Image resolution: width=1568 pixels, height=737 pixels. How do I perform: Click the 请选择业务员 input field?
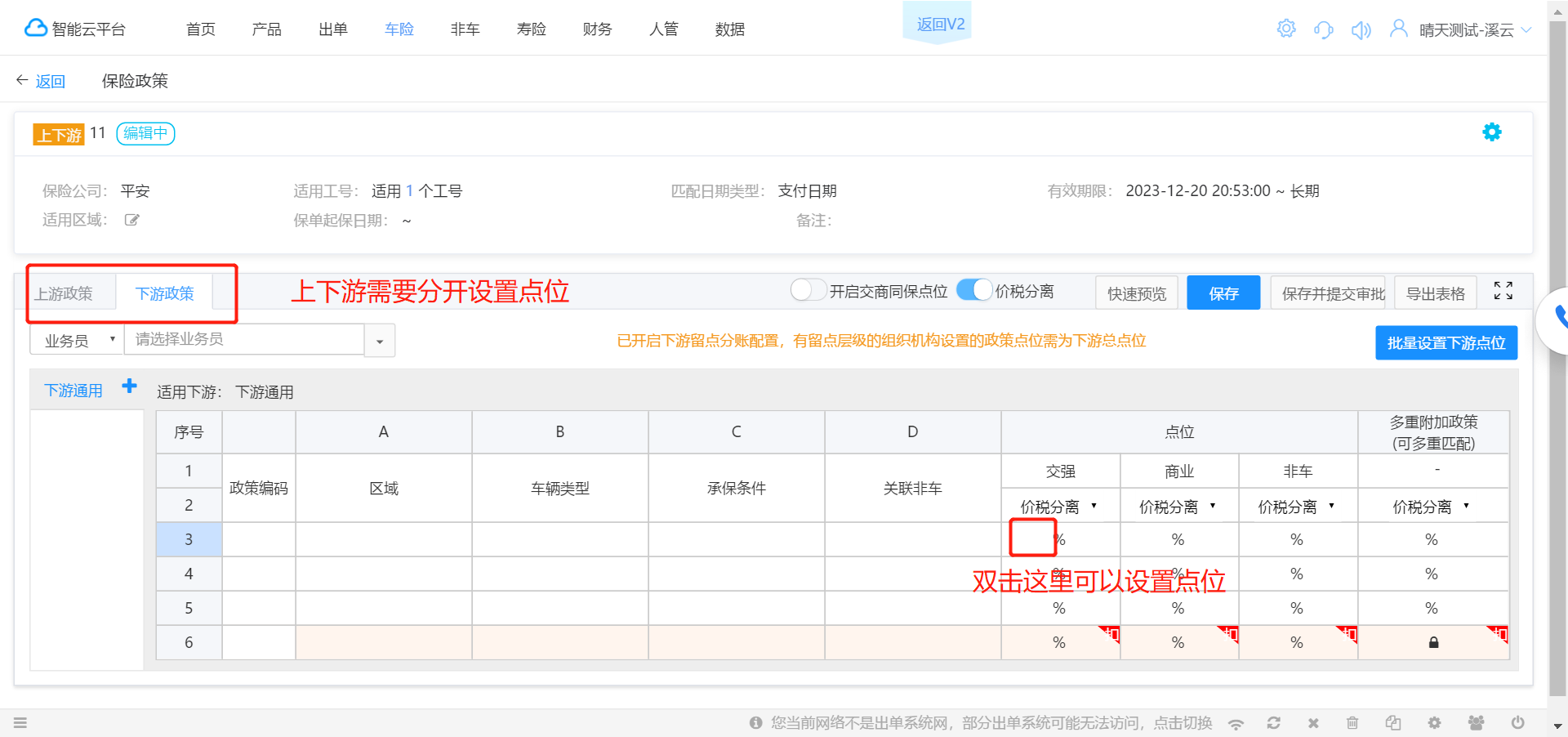pyautogui.click(x=244, y=340)
